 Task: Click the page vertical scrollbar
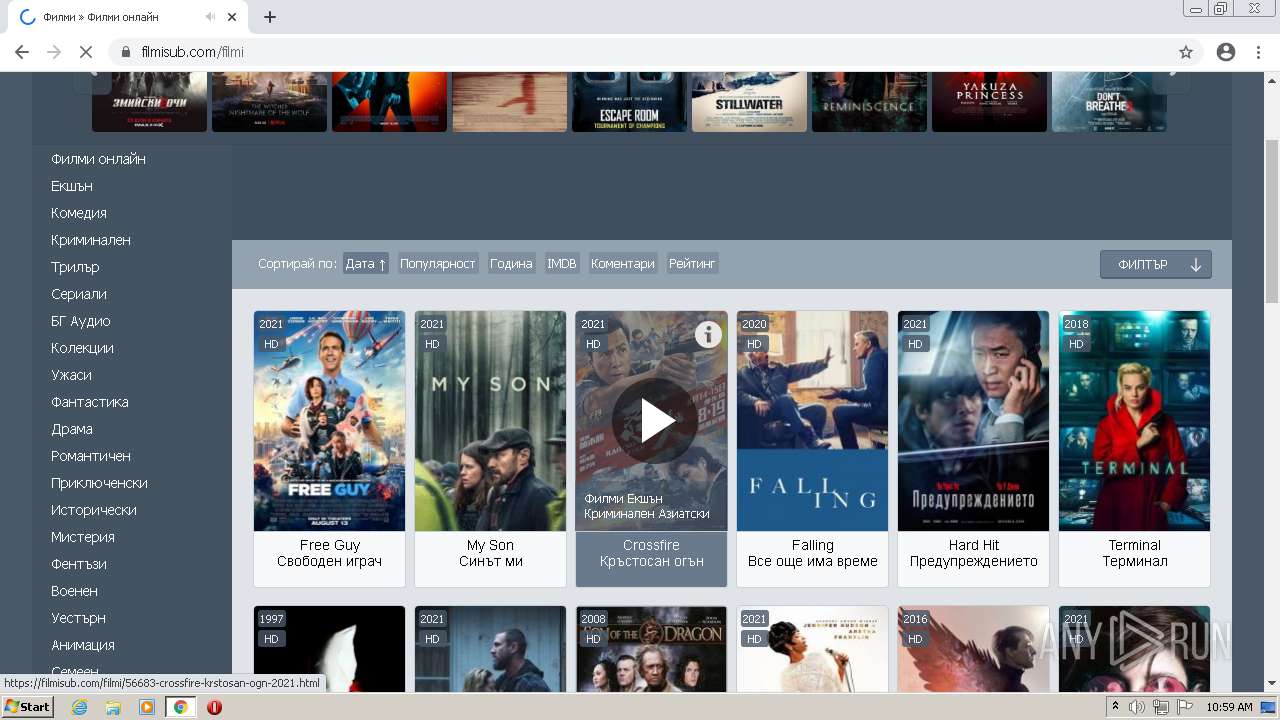click(1271, 220)
